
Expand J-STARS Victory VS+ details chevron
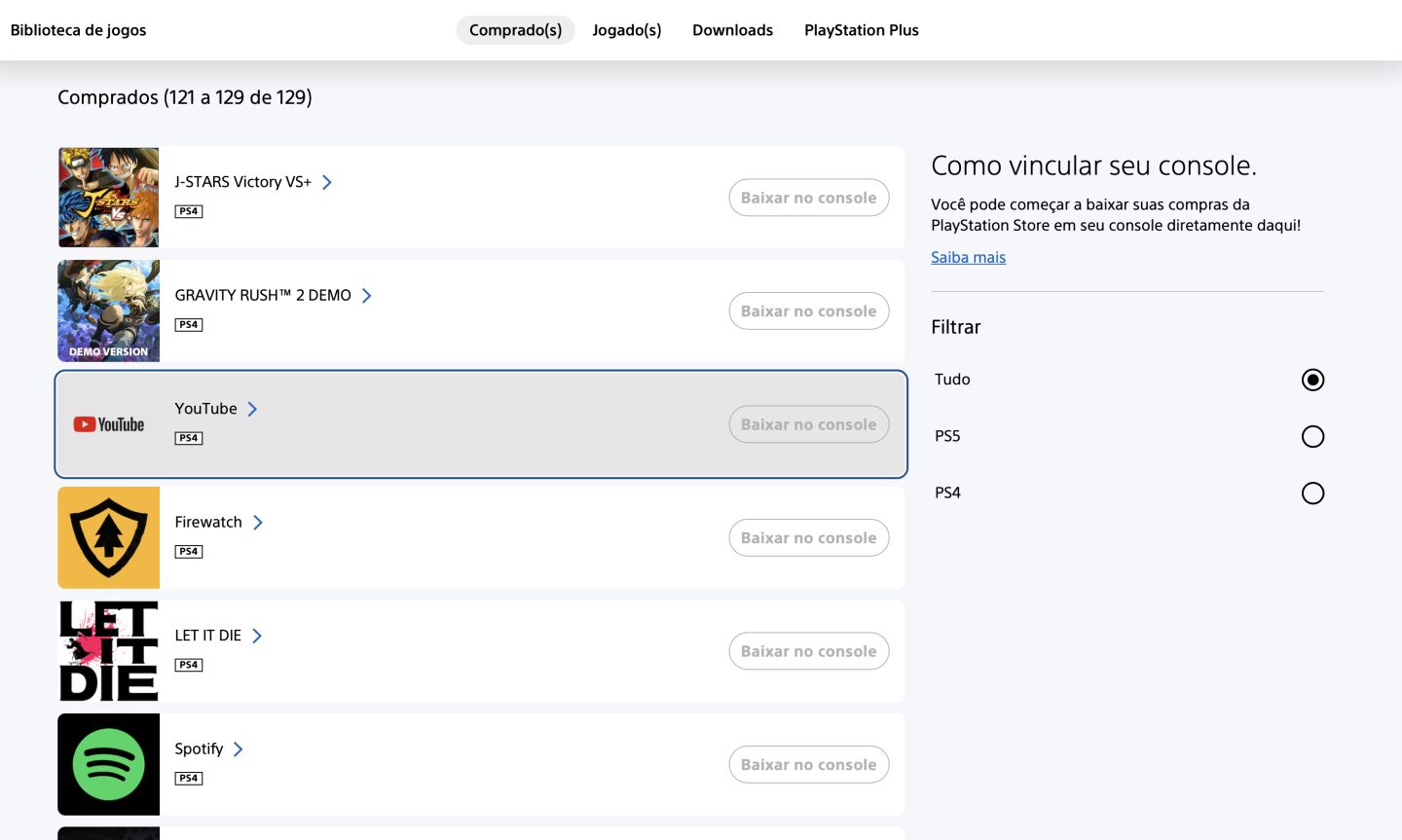[327, 182]
